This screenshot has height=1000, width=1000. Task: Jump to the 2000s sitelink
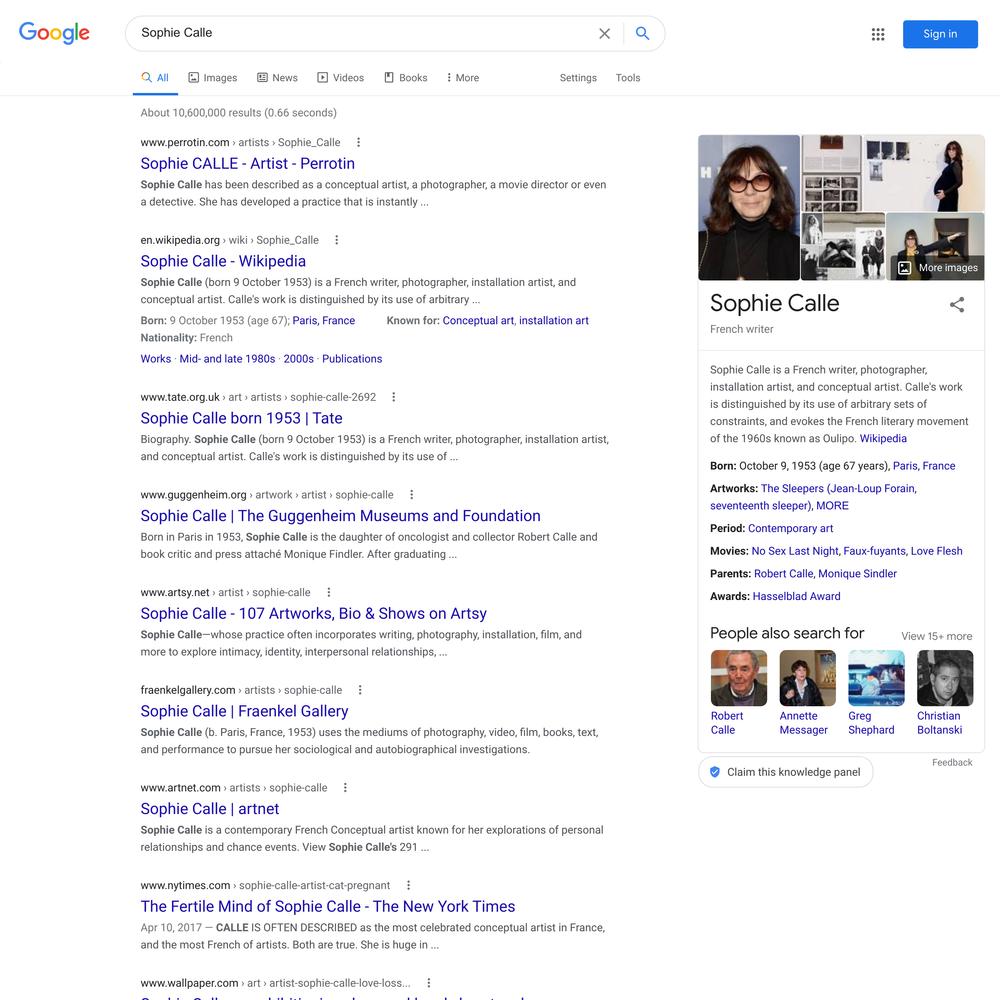[x=298, y=358]
